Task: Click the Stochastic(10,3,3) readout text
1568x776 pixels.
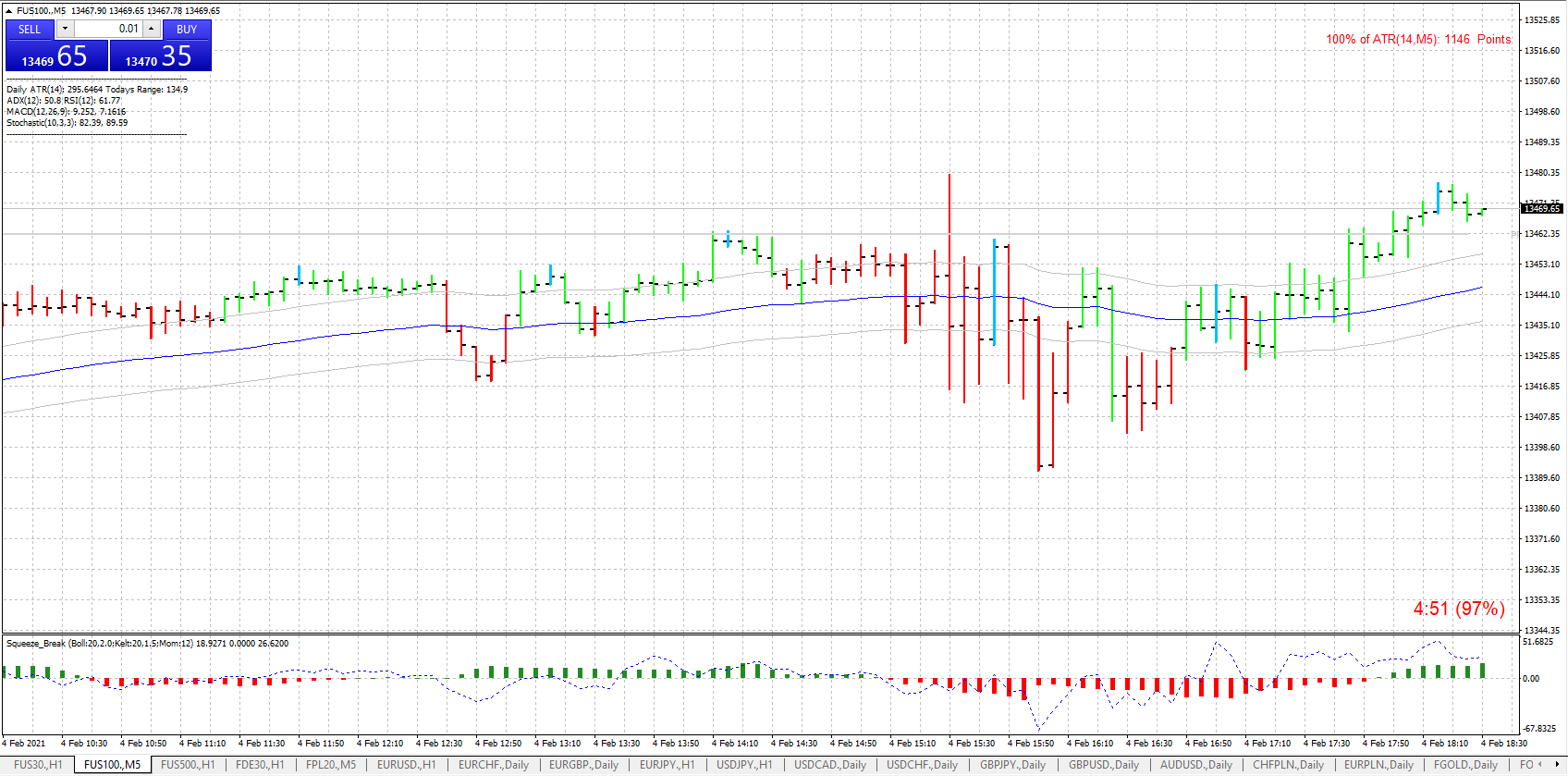Action: 67,123
